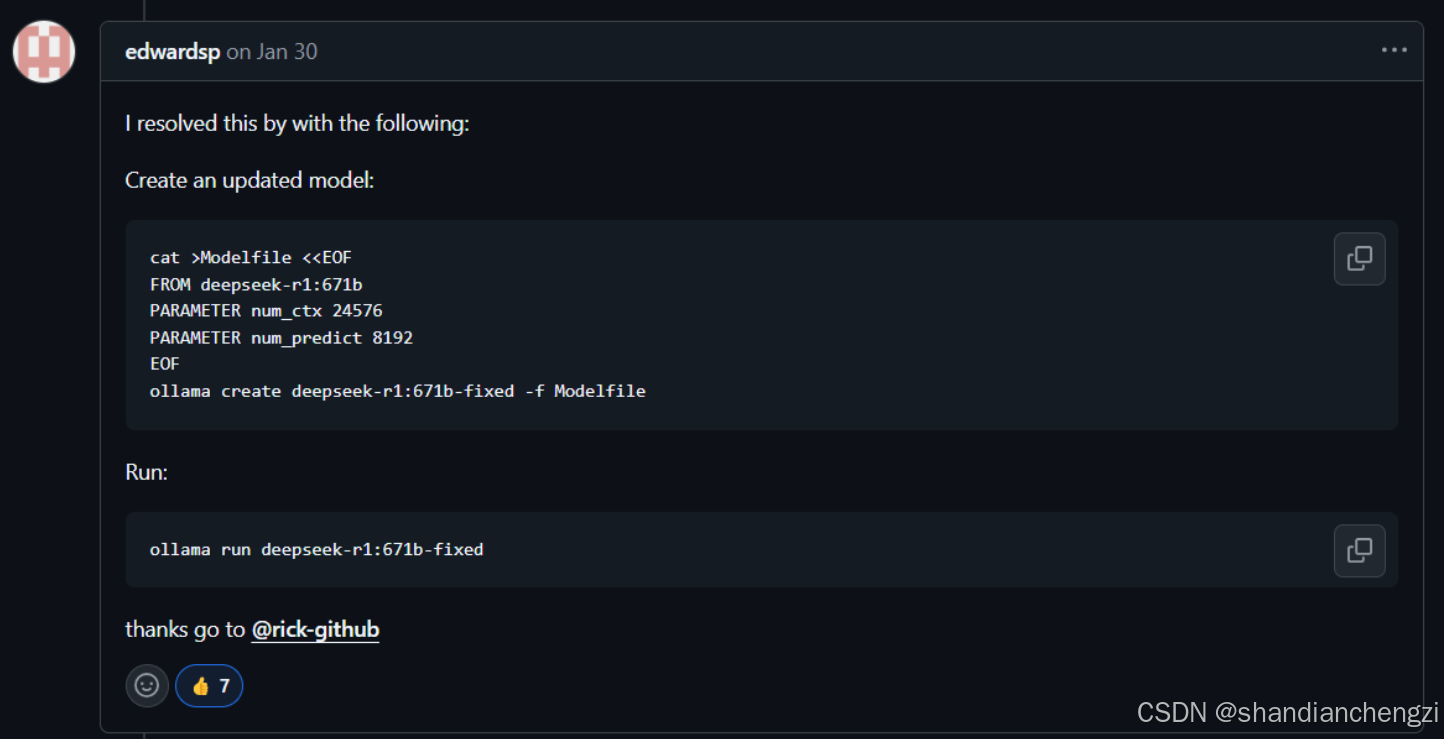Copy the ollama run command
The height and width of the screenshot is (739, 1444).
pos(1359,550)
